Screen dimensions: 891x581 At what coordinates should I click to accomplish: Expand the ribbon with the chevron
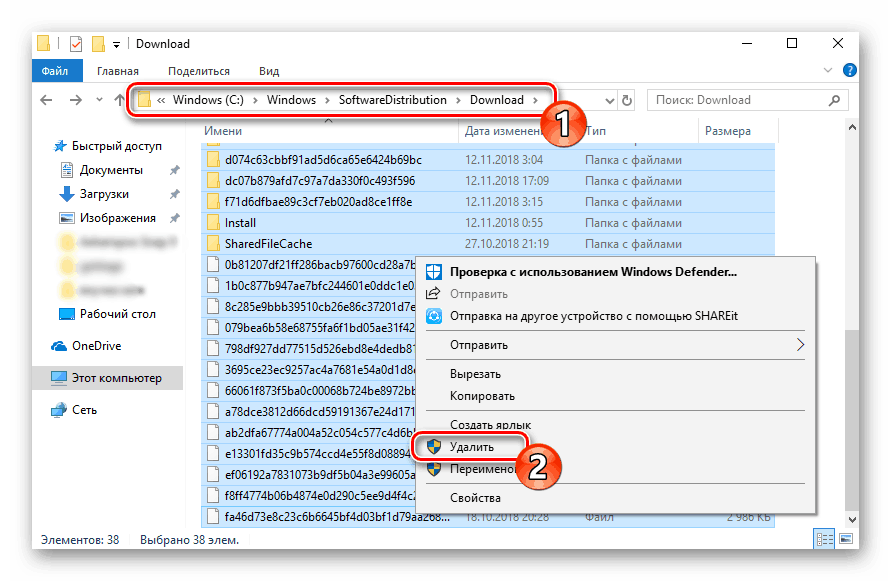point(827,70)
